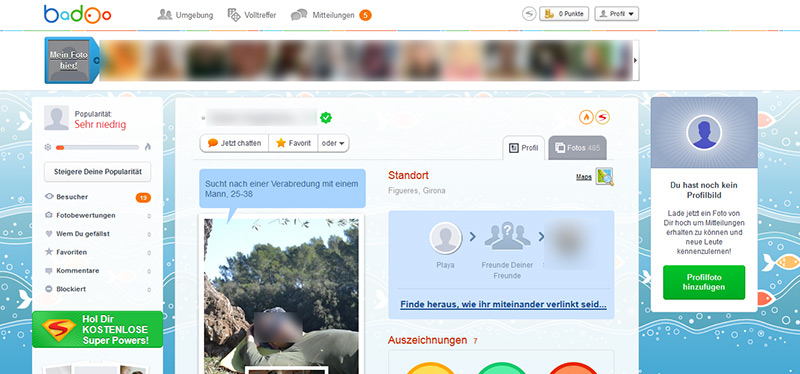Screen dimensions: 800x374
Task: Click the Super Powers icon in the header
Action: point(529,14)
